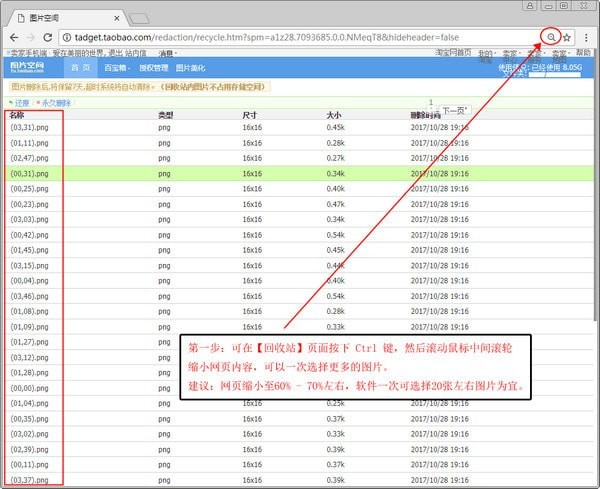Screen dimensions: 600x489
Task: Click 永久删除 to permanently delete
Action: [x=56, y=103]
